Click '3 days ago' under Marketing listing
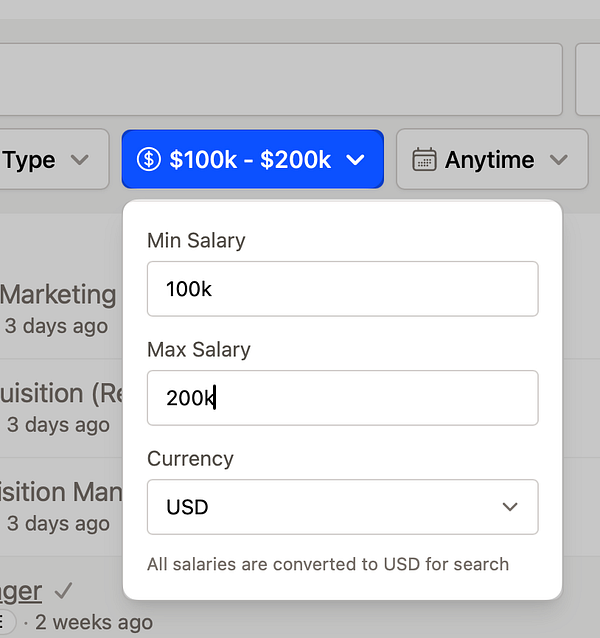 pos(57,326)
